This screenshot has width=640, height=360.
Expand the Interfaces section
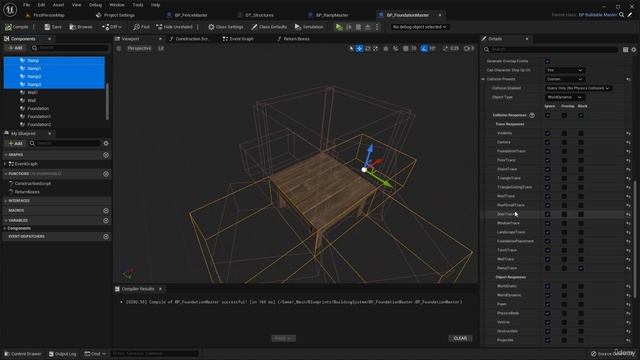pos(6,201)
